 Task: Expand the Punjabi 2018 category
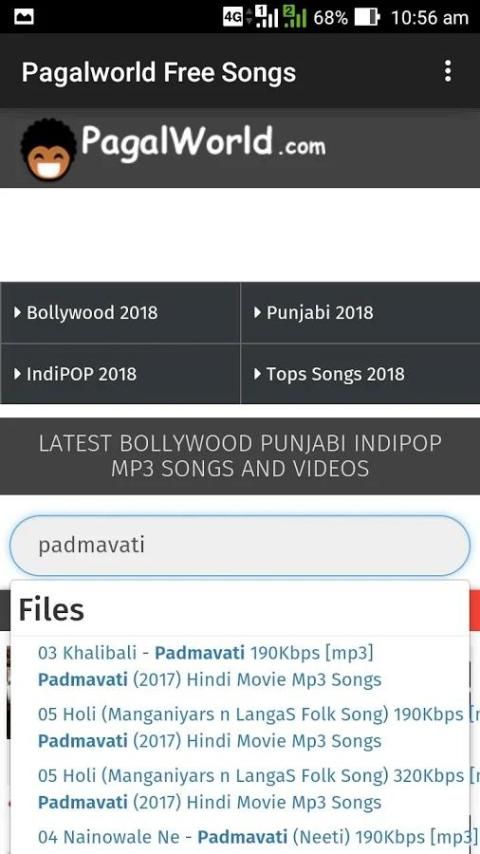(360, 313)
